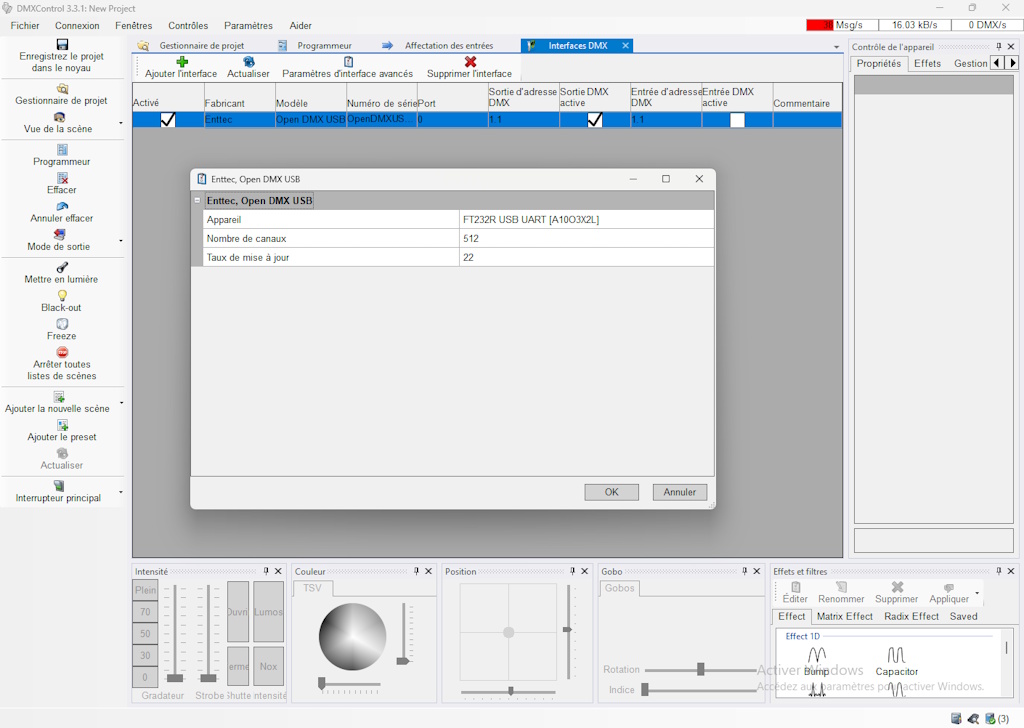Toggle the Activé checkbox for Enttec
This screenshot has width=1024, height=728.
pos(168,119)
